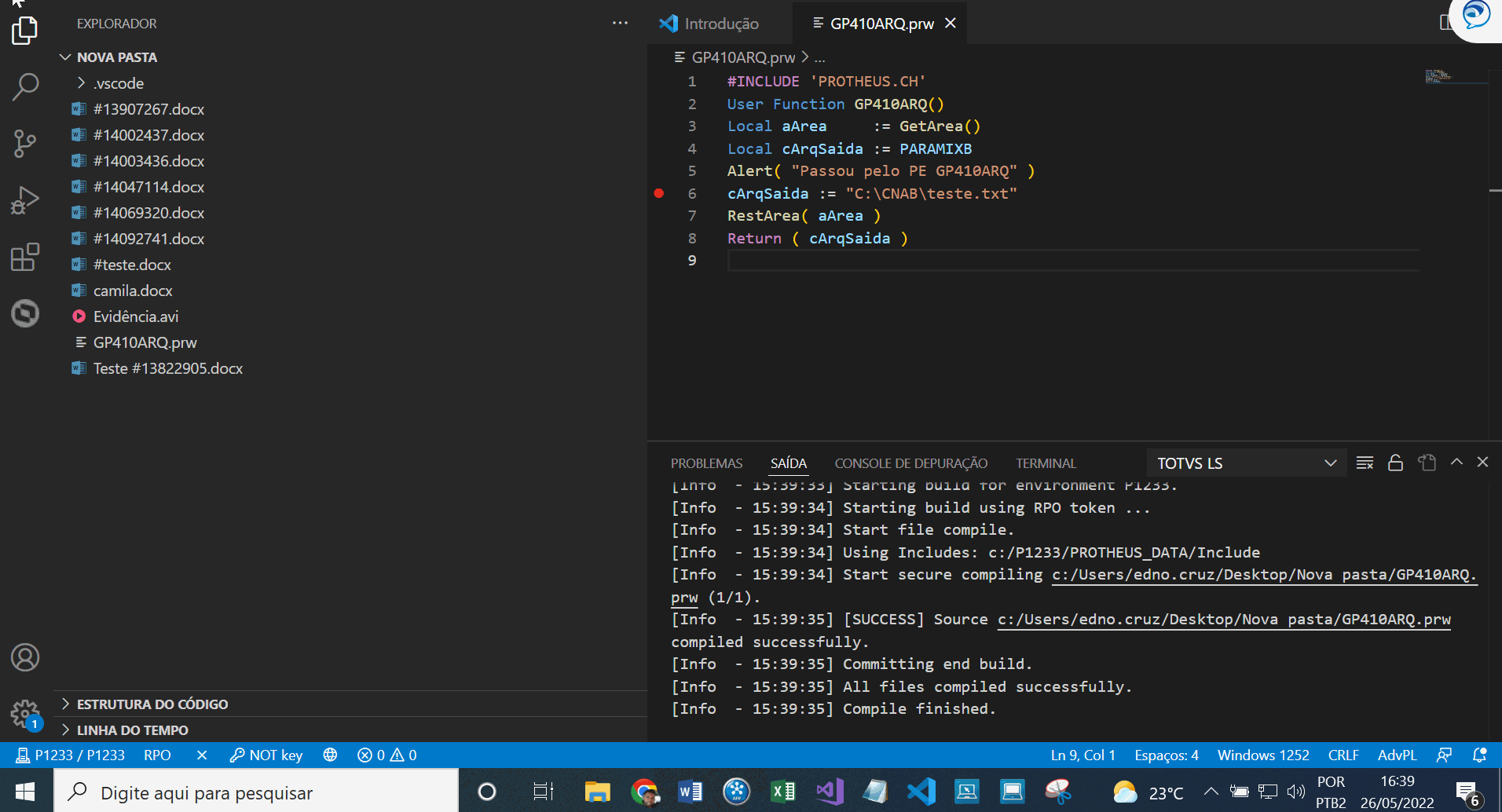Close the GP410ARQ.prw editor tab
1502x812 pixels.
point(951,24)
